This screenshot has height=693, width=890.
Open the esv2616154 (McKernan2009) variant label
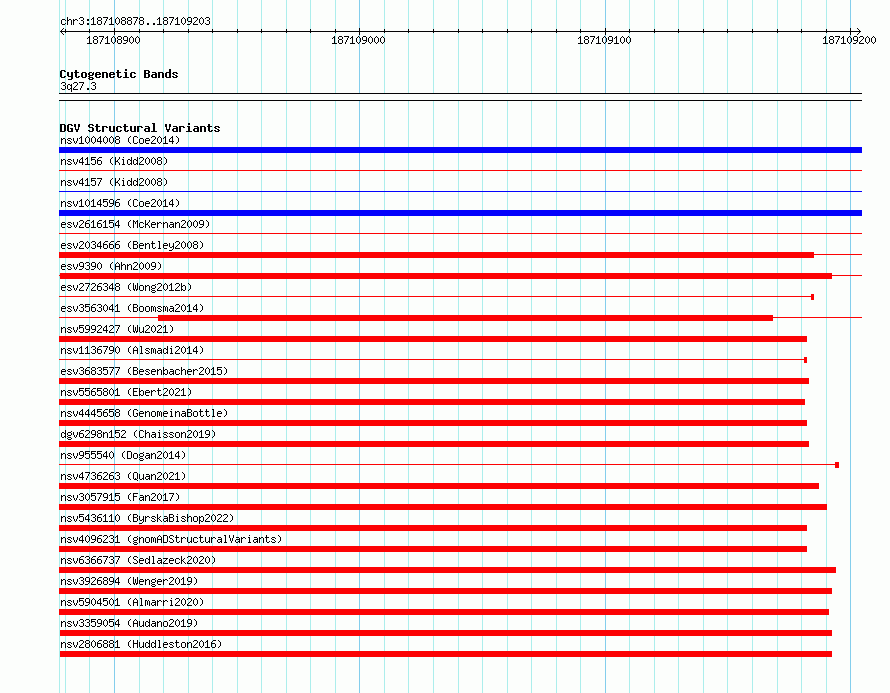pyautogui.click(x=135, y=224)
